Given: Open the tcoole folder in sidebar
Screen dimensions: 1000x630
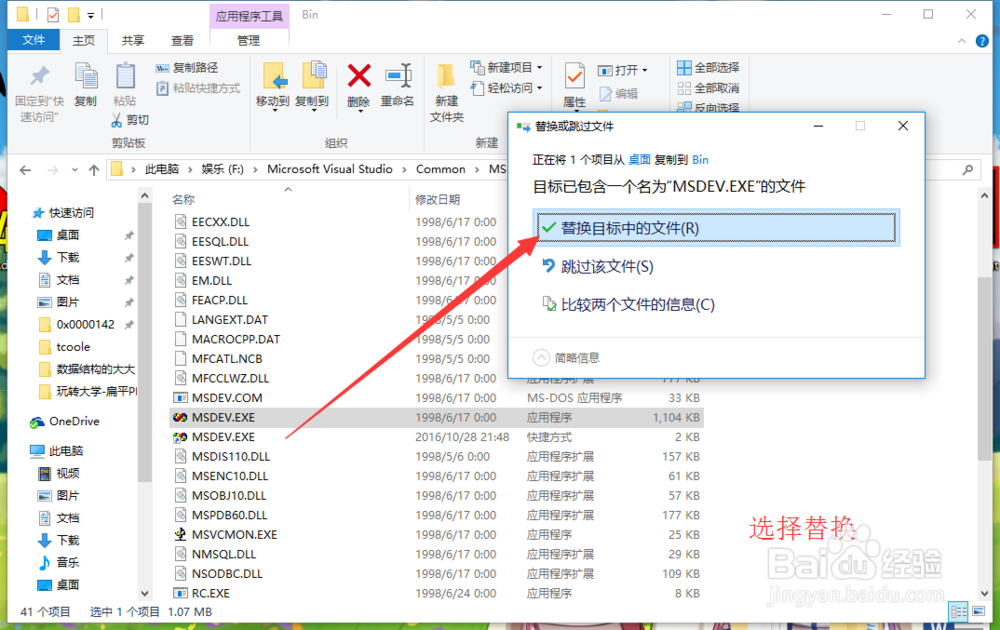Looking at the screenshot, I should (65, 346).
